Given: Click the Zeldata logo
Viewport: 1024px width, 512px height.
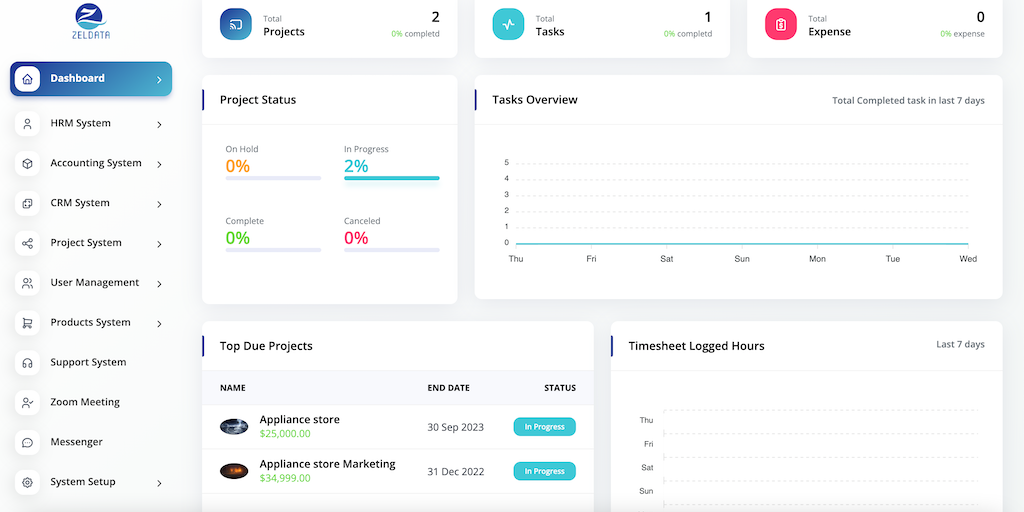Looking at the screenshot, I should (90, 24).
